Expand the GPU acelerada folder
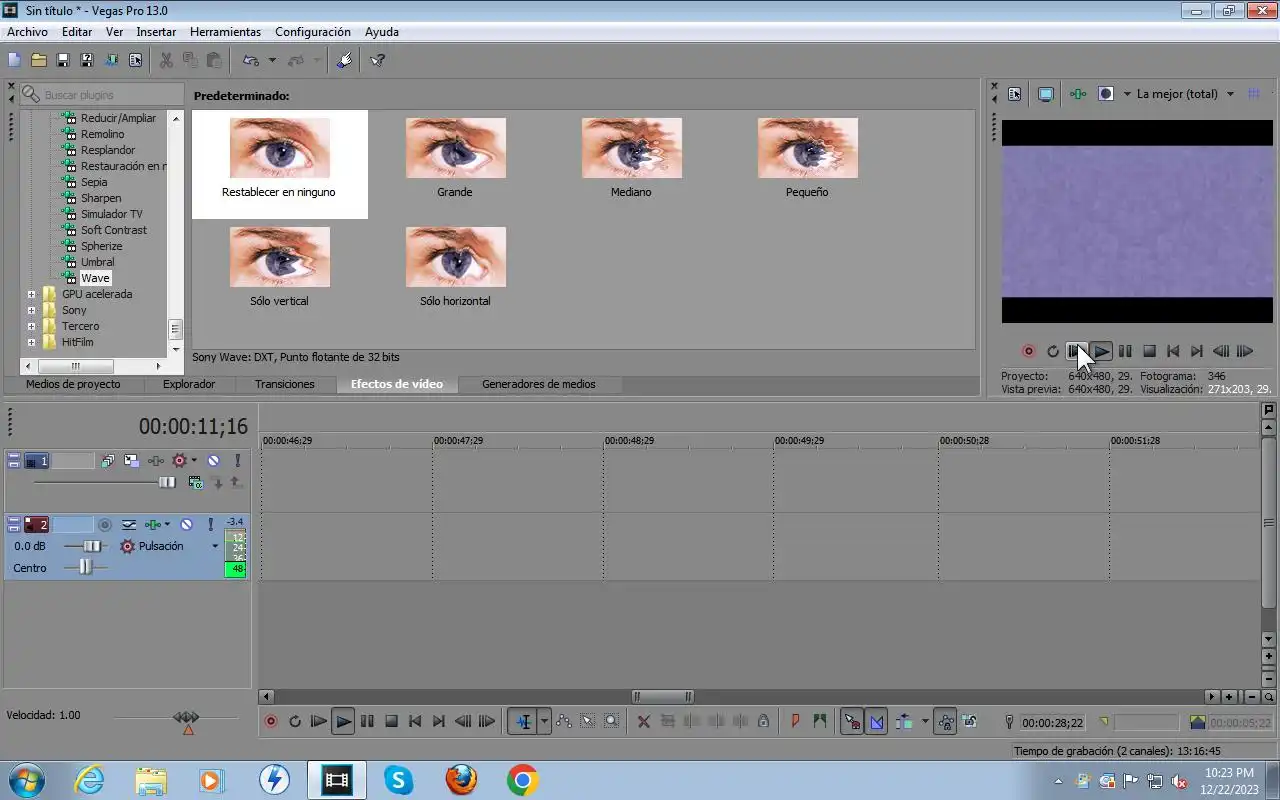This screenshot has height=800, width=1280. 31,294
